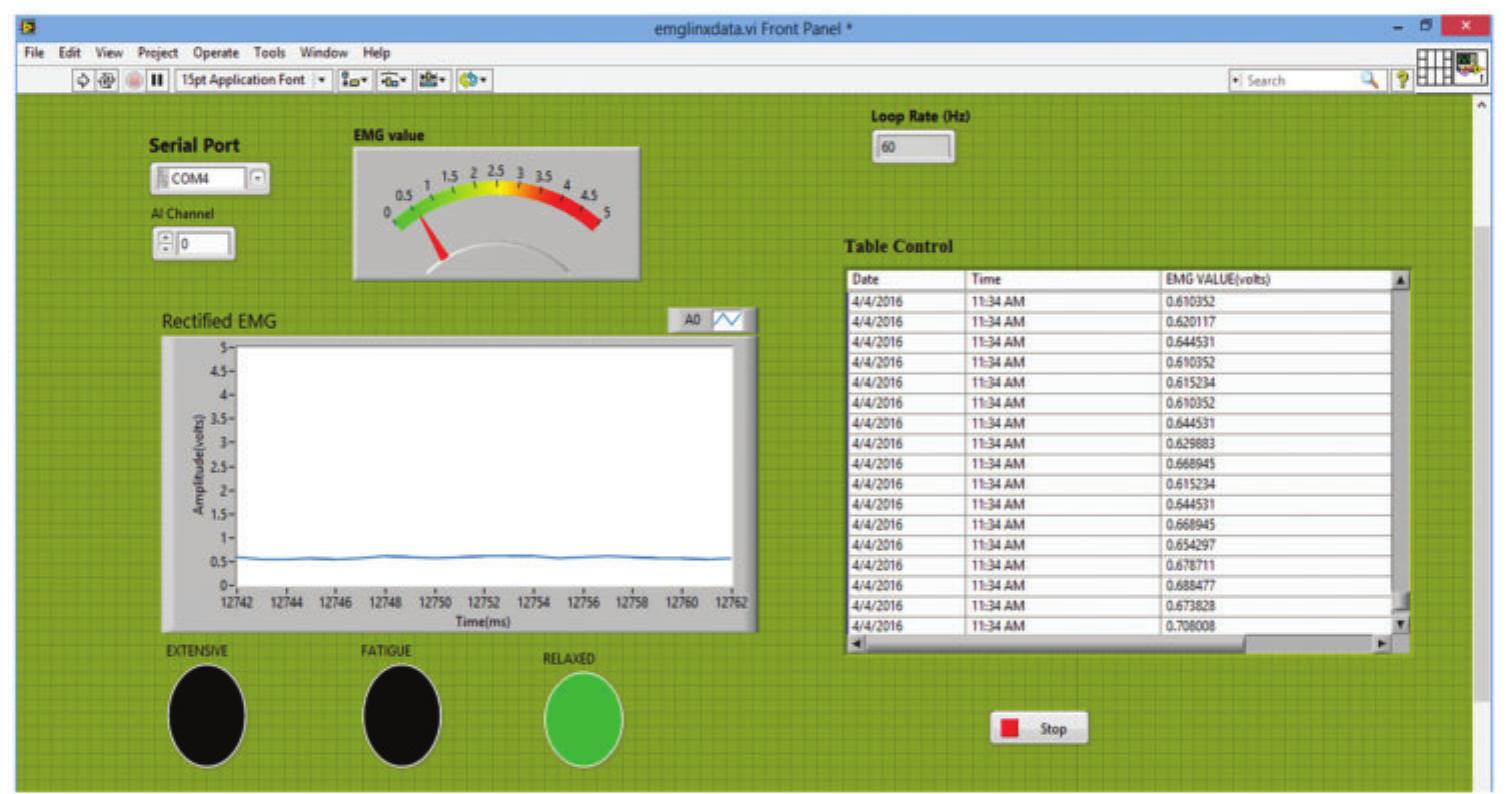The width and height of the screenshot is (1506, 794).
Task: Click the table cell showing 0.708008
Action: [x=1275, y=626]
